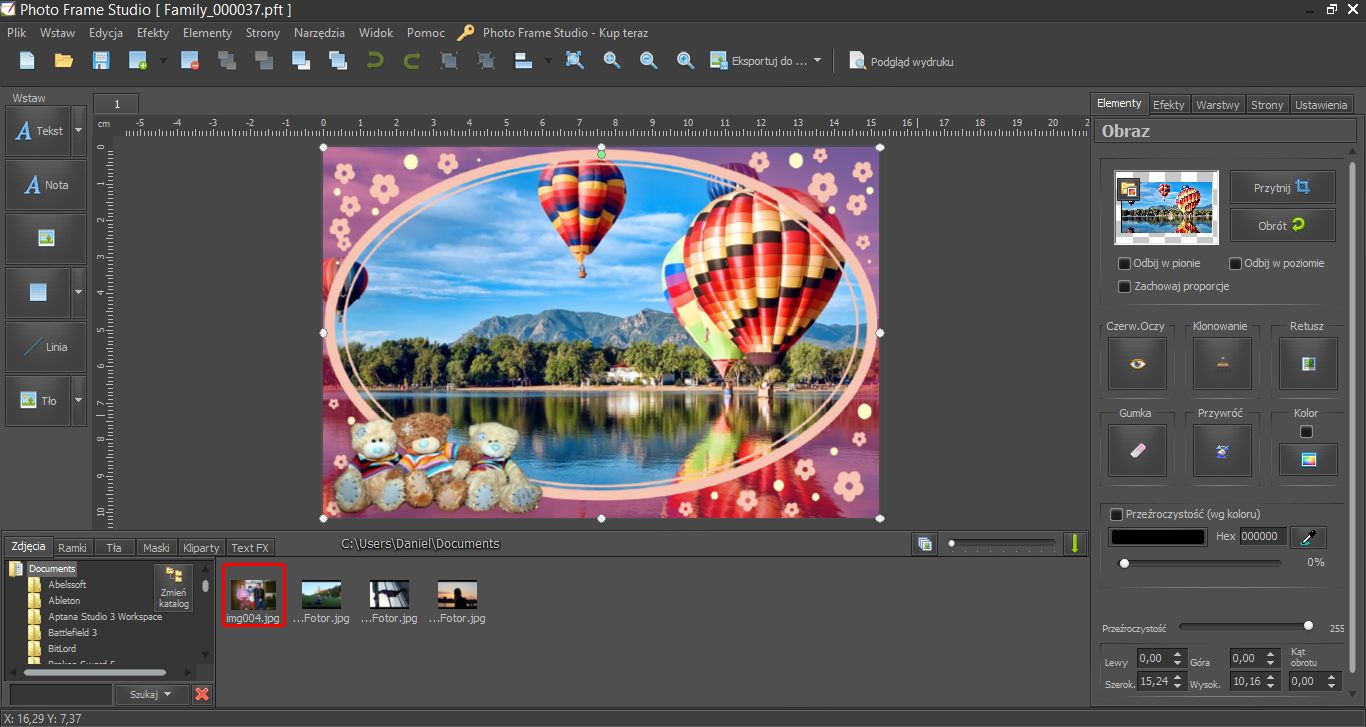Click the red X clear search icon
Image resolution: width=1366 pixels, height=727 pixels.
(202, 694)
